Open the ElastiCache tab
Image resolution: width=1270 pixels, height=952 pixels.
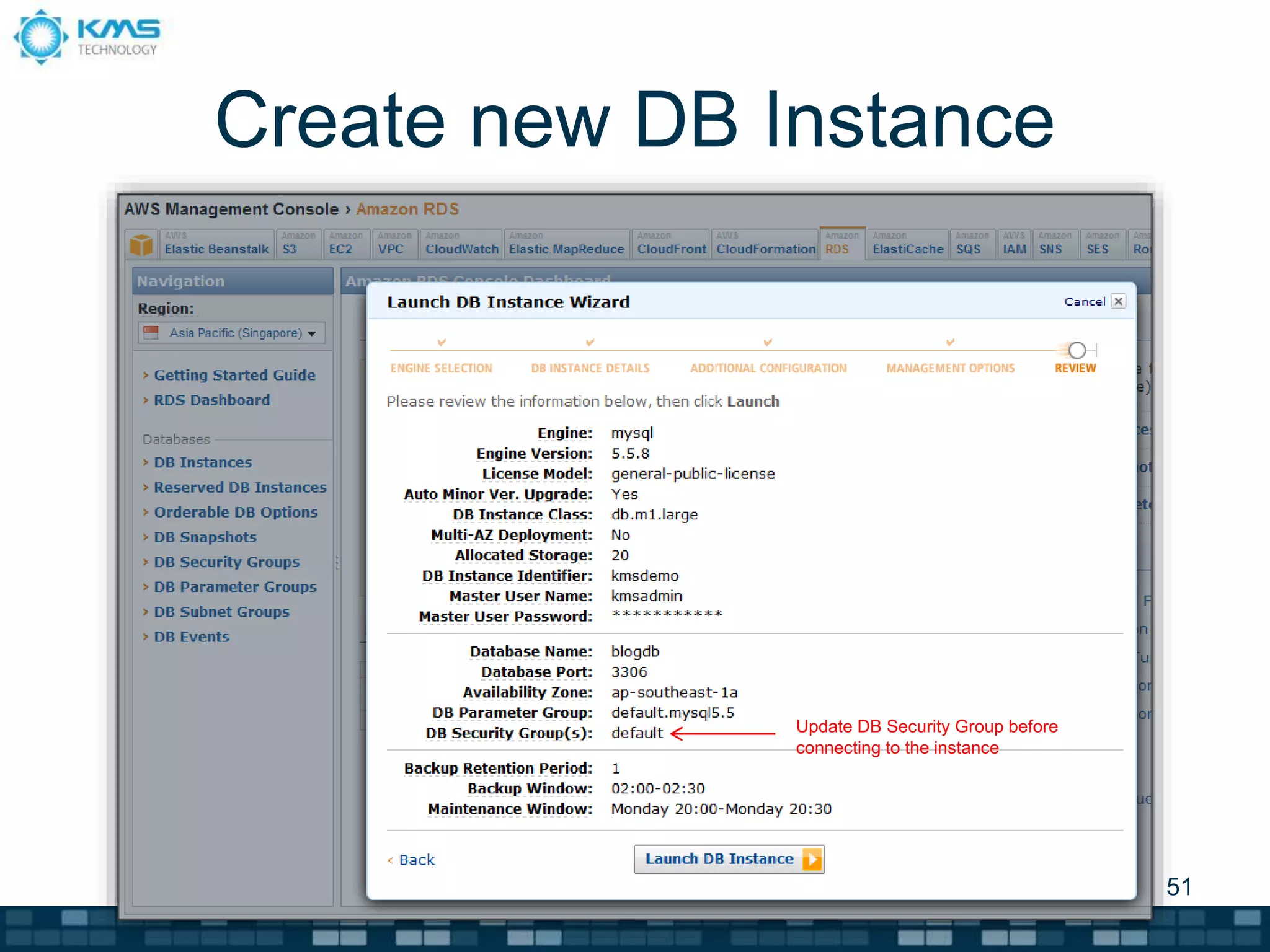908,244
